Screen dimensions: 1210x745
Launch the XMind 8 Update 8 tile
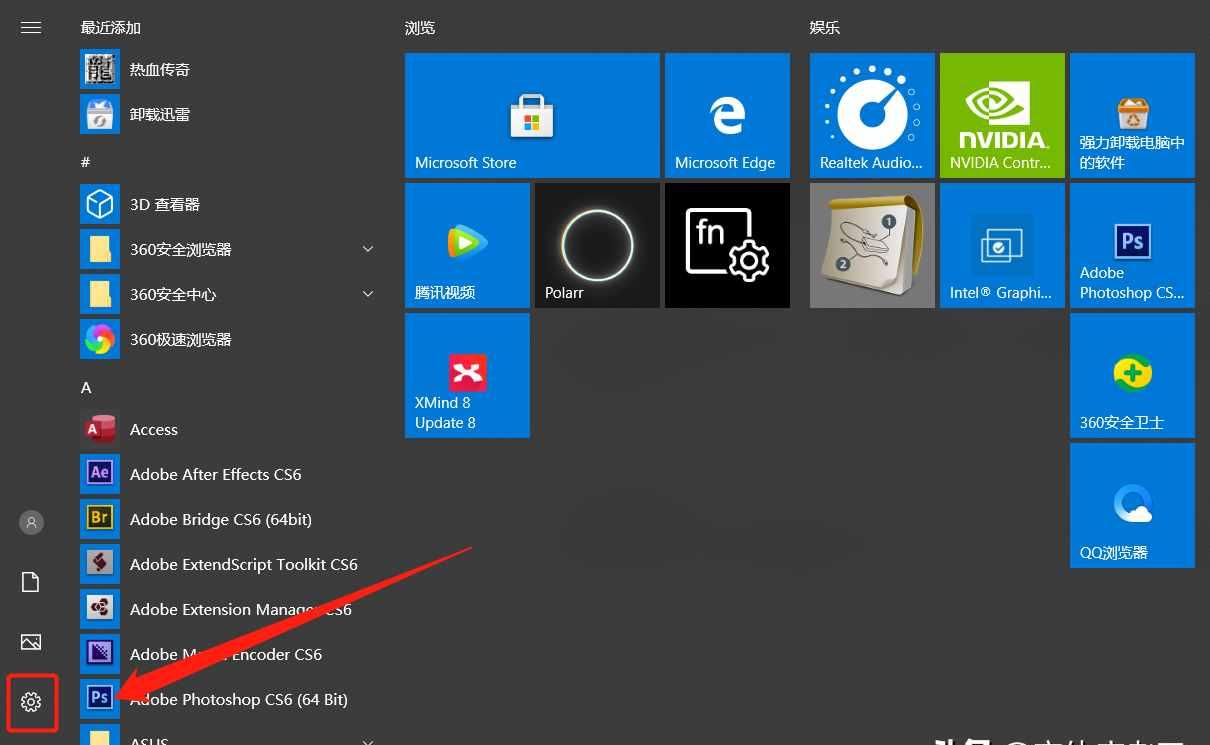coord(467,375)
